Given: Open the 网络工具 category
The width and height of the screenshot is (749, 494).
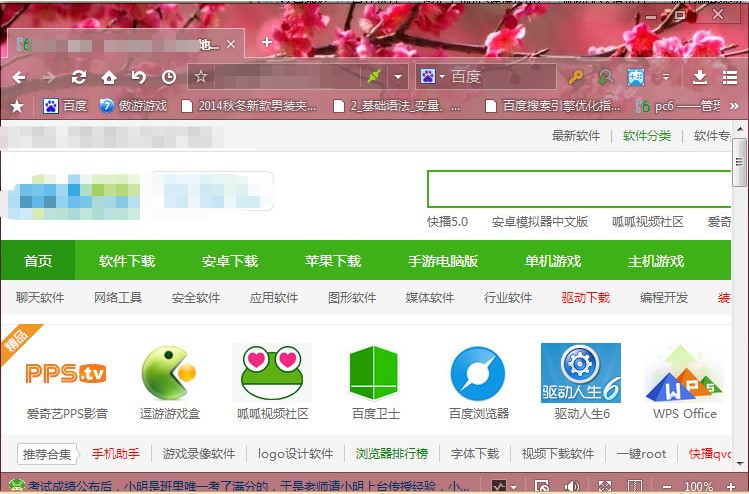Looking at the screenshot, I should [118, 298].
